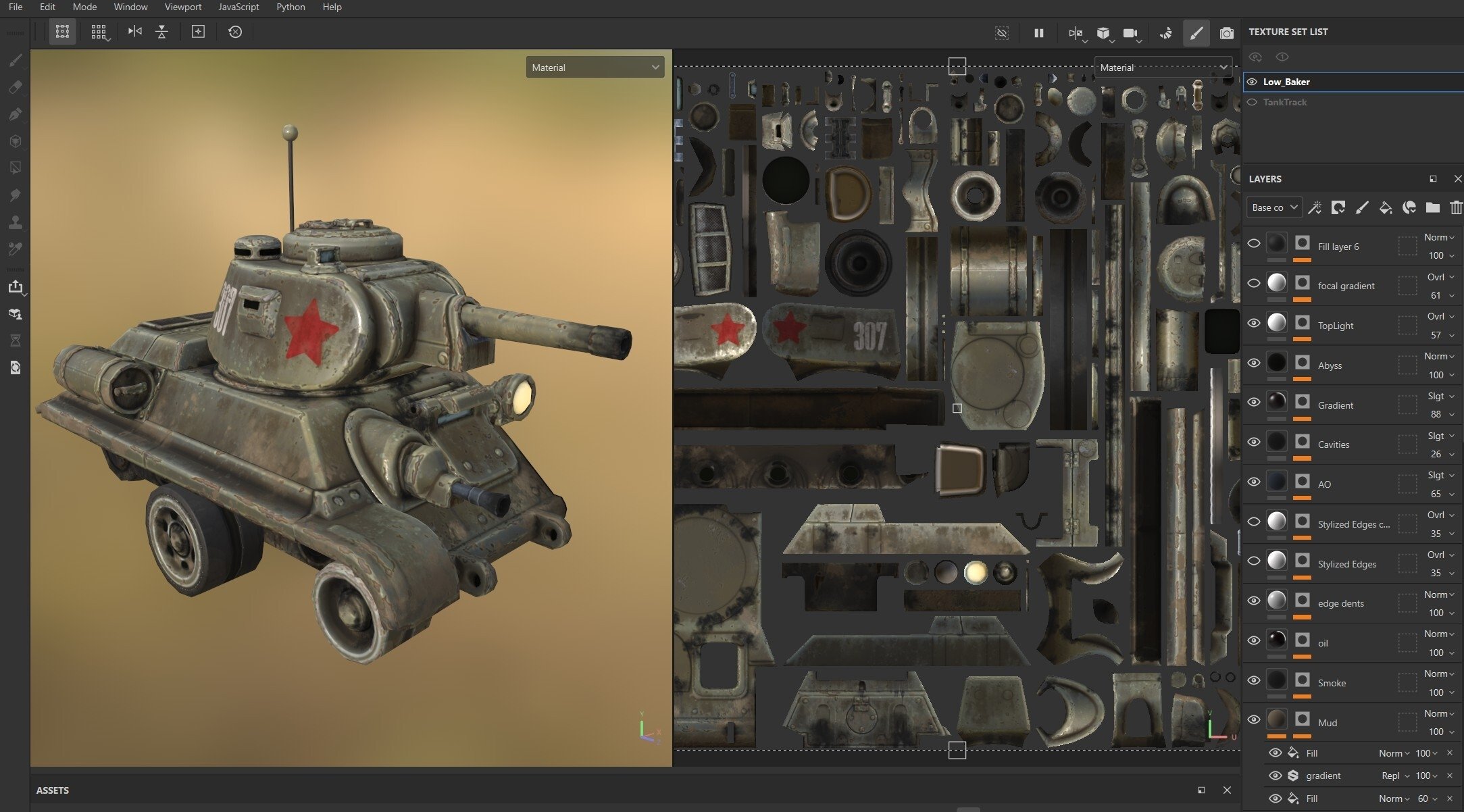Open the Mode menu
Screen dimensions: 1464x812
84,7
